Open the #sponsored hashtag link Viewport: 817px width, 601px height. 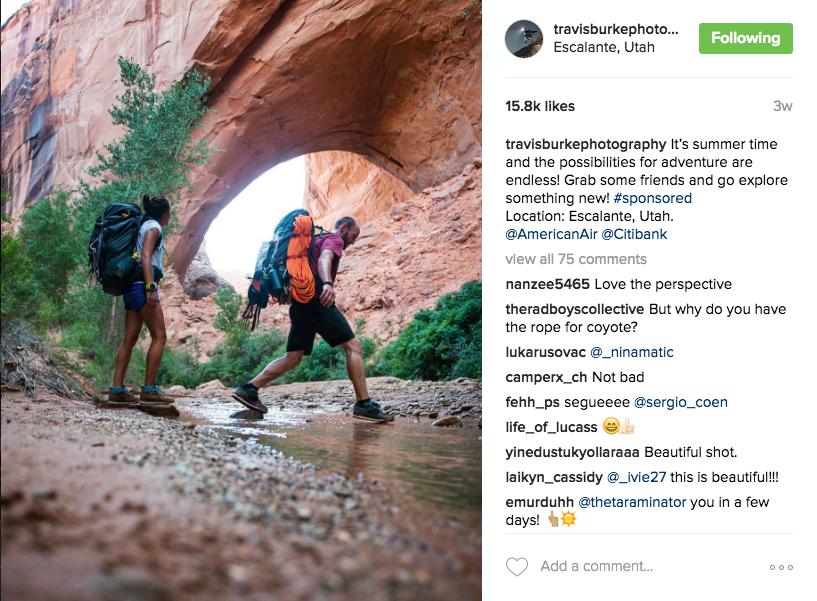pos(652,198)
